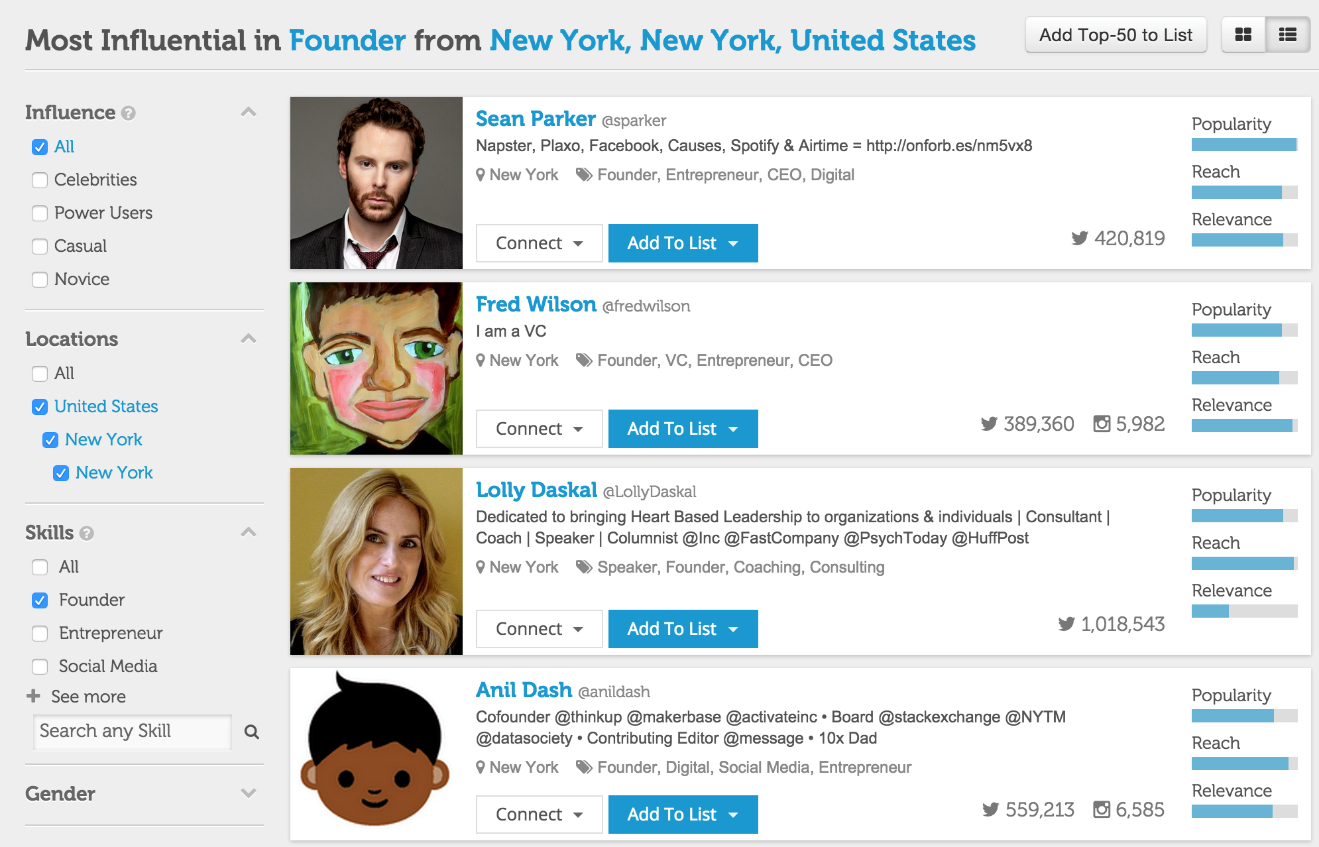This screenshot has width=1319, height=847.
Task: Click Sean Parker's Twitter follower icon
Action: click(x=1080, y=238)
